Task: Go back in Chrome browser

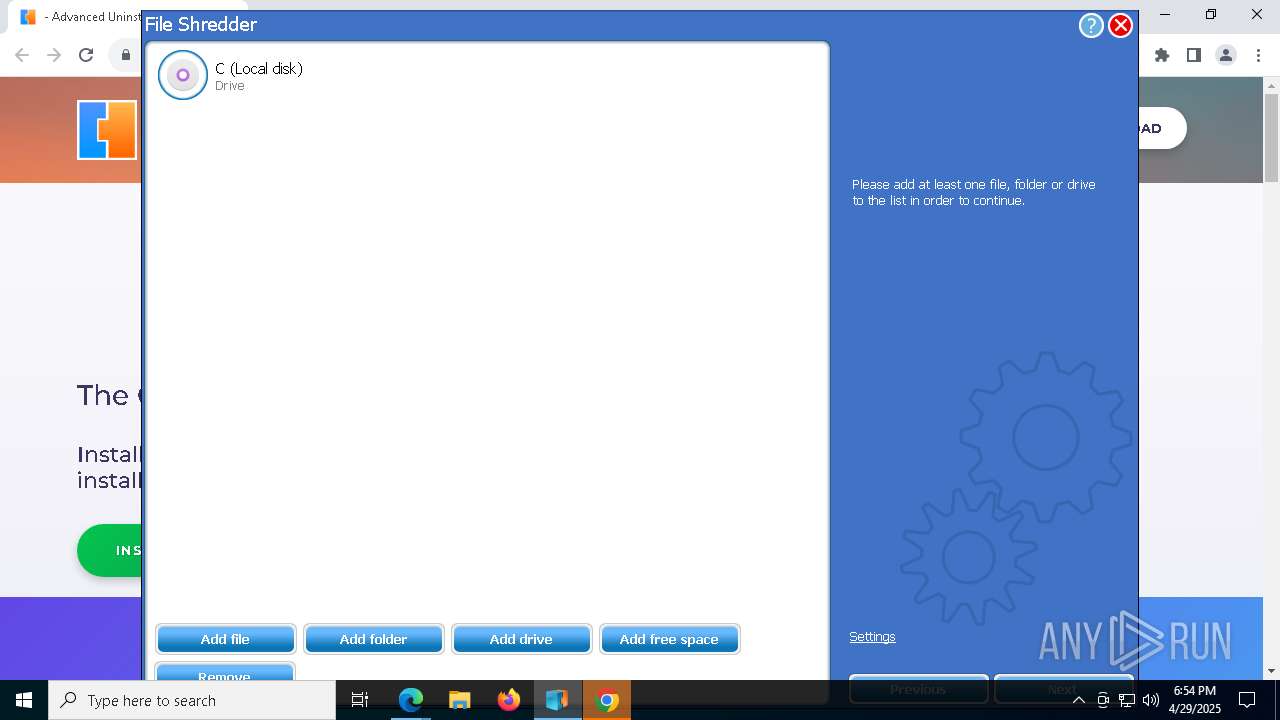Action: pos(22,55)
